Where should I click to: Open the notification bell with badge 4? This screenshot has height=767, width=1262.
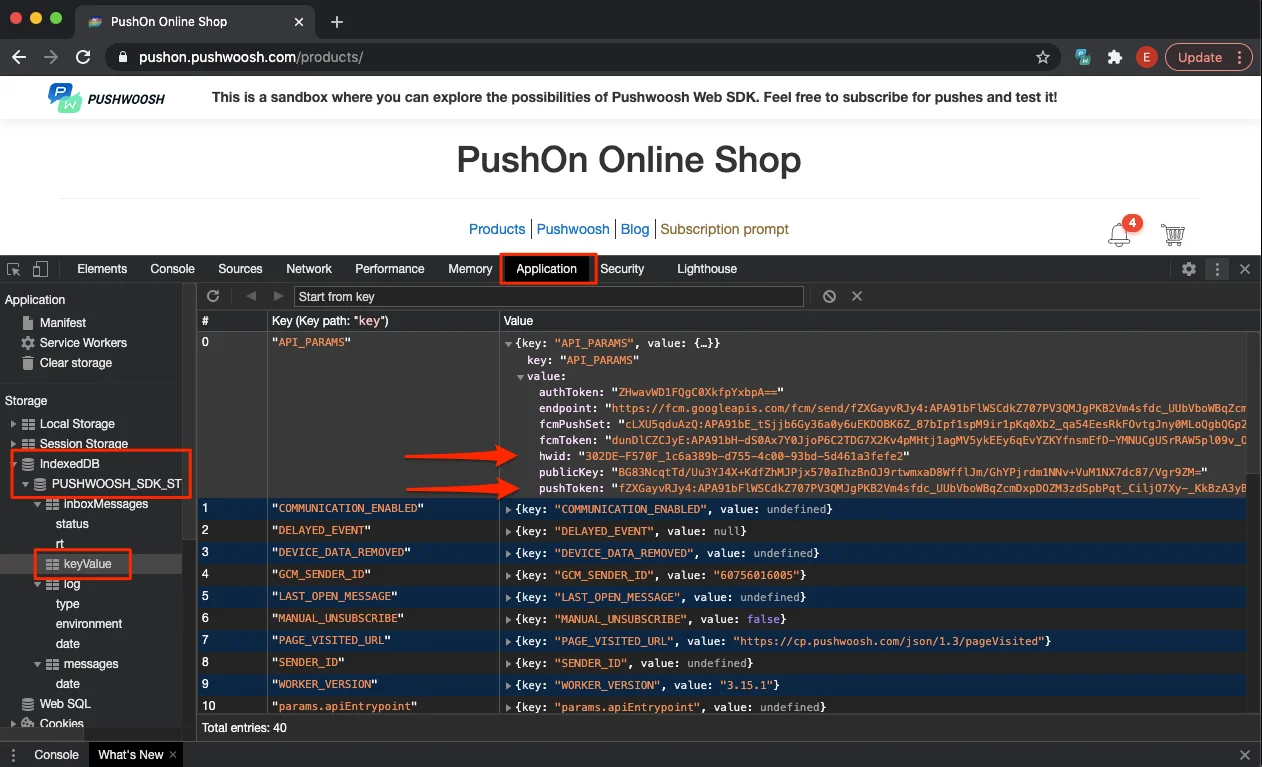pos(1120,232)
